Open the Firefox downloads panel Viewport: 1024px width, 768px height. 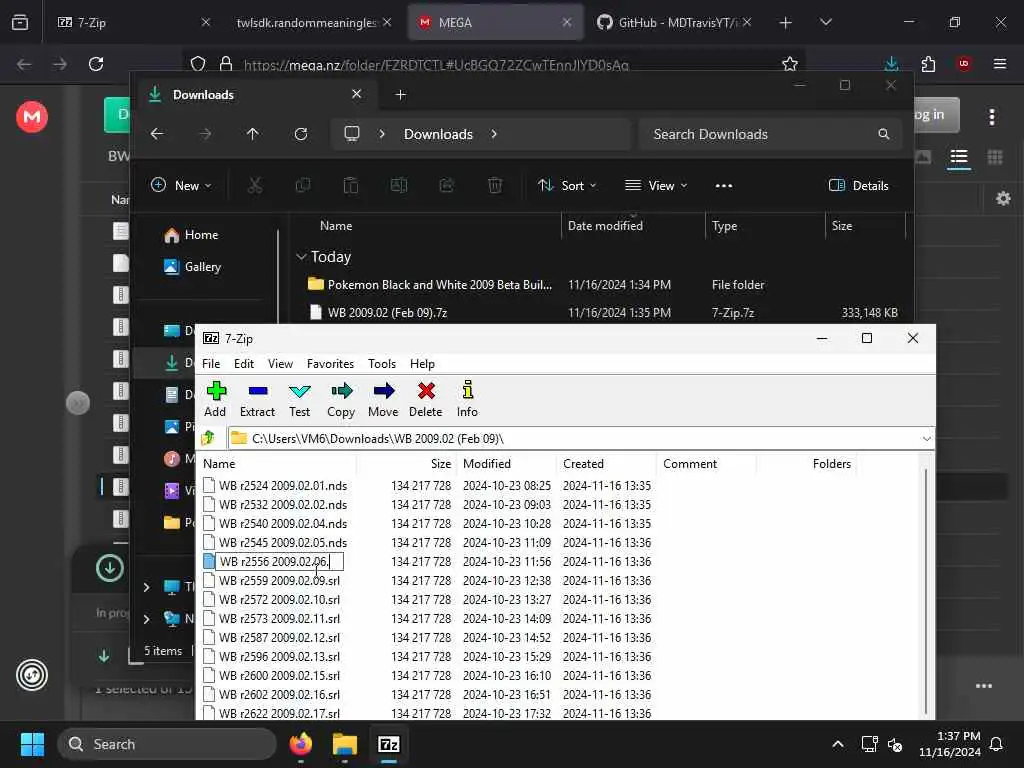(x=891, y=64)
